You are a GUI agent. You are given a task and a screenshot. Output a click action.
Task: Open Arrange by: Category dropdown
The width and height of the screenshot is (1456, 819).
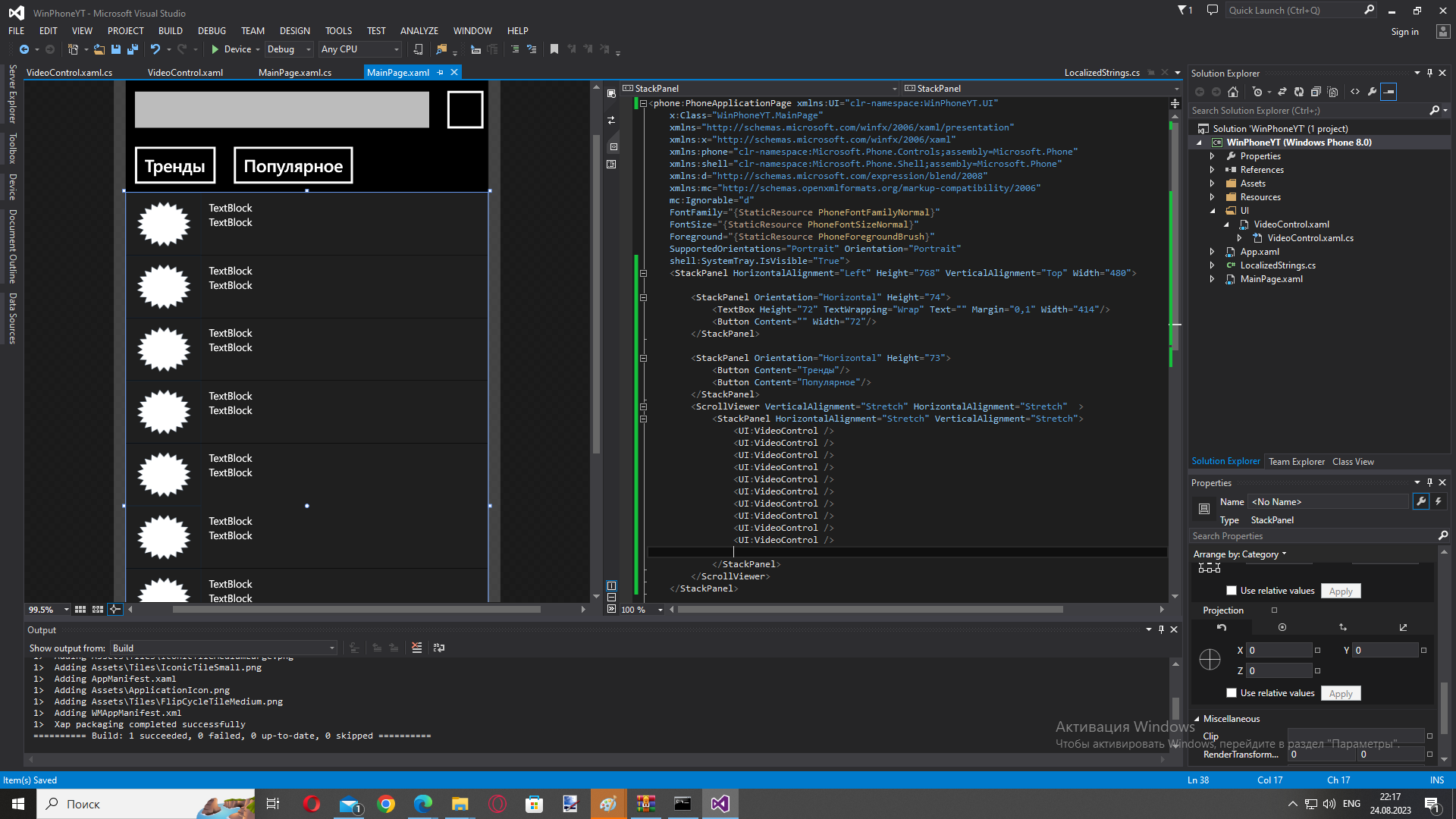tap(1240, 554)
